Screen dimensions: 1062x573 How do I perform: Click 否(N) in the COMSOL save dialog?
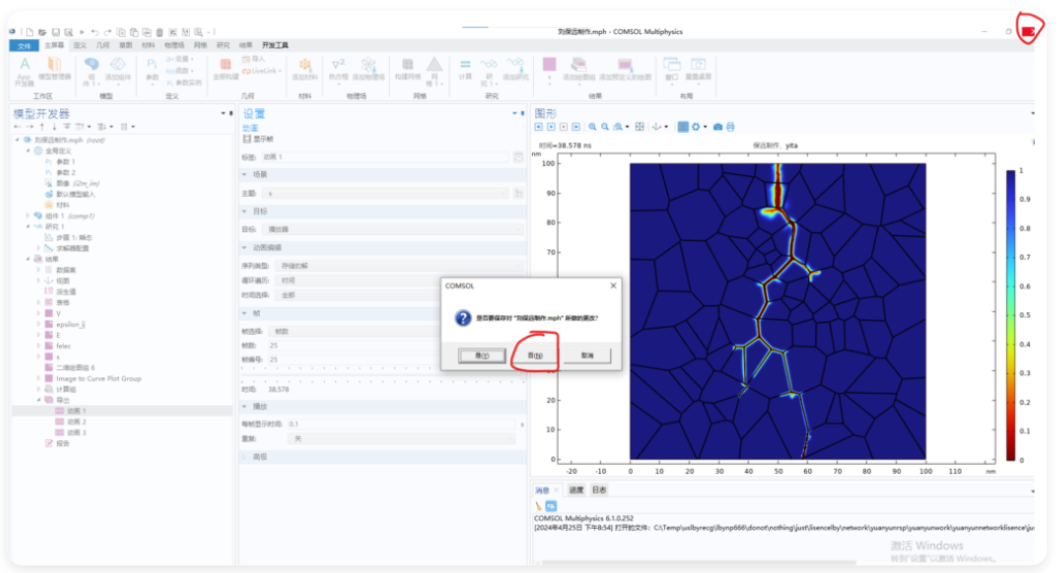[535, 356]
